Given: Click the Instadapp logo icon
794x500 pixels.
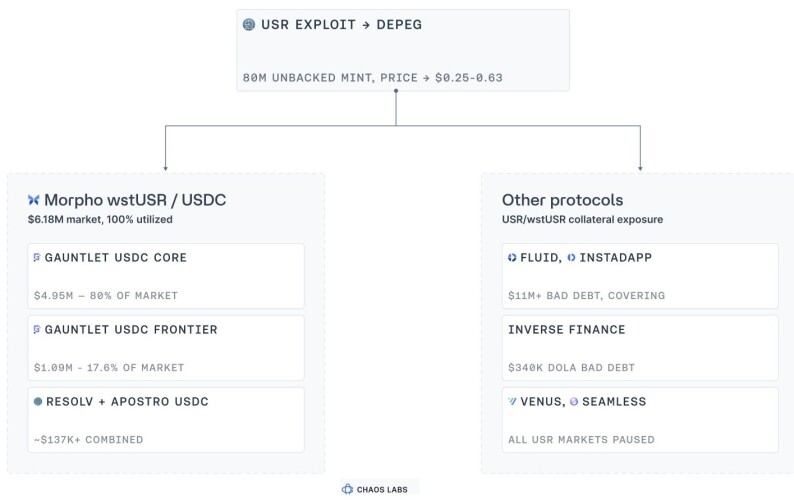Looking at the screenshot, I should pyautogui.click(x=571, y=257).
